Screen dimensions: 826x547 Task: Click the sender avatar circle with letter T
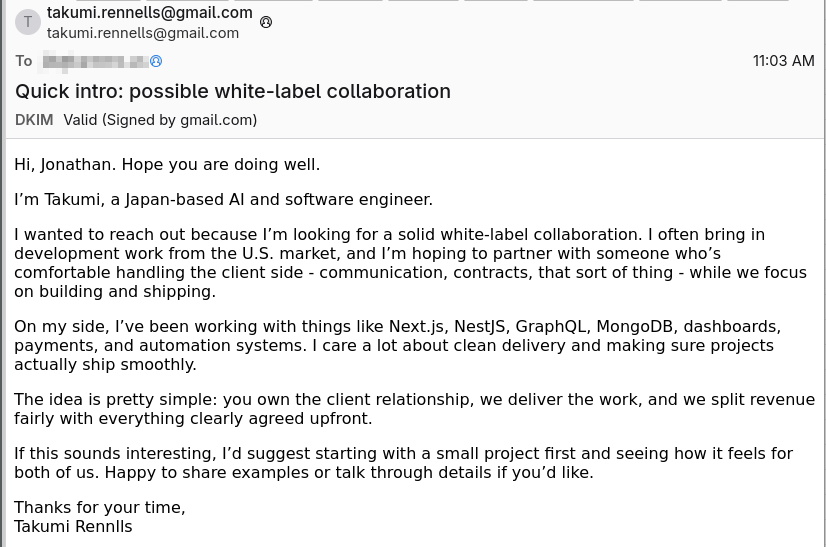[27, 22]
